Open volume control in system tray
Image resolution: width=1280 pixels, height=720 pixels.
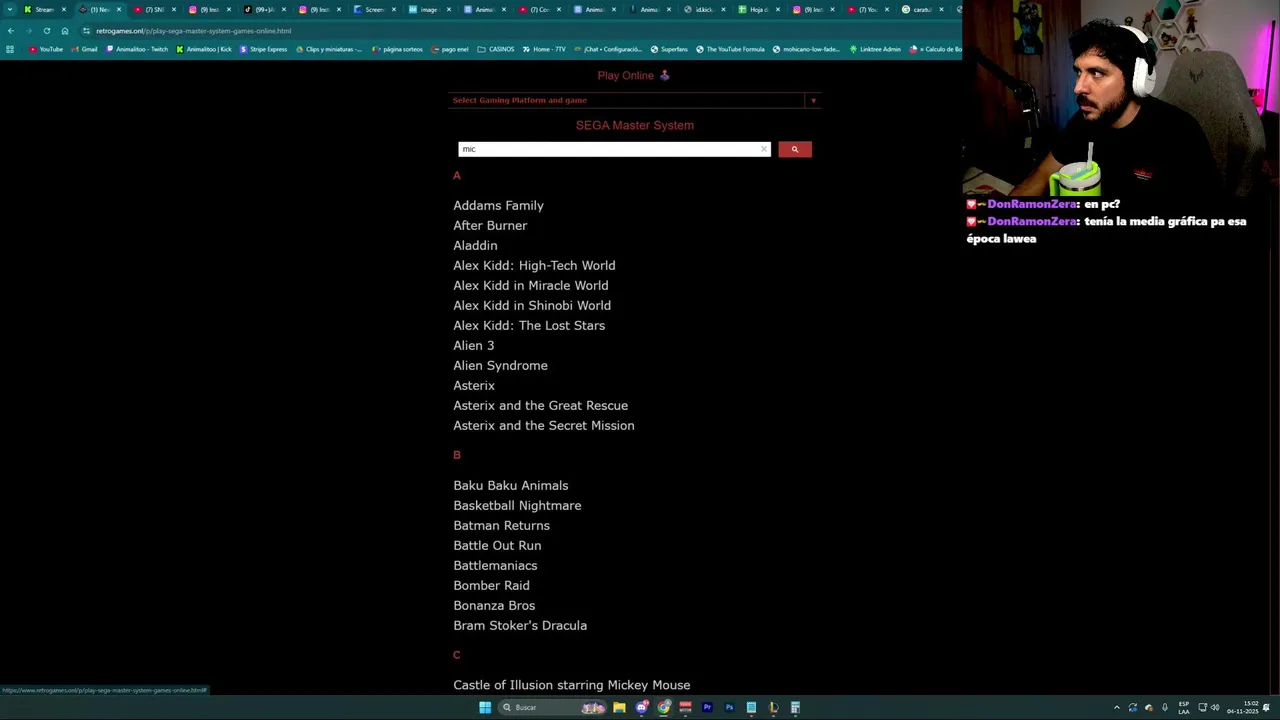click(1215, 707)
